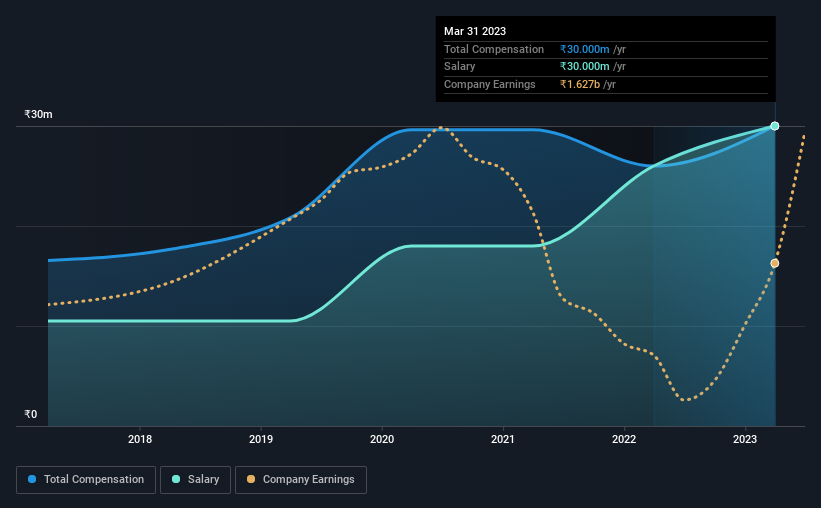Toggle the Total Compensation legend button
This screenshot has width=821, height=508.
(86, 480)
